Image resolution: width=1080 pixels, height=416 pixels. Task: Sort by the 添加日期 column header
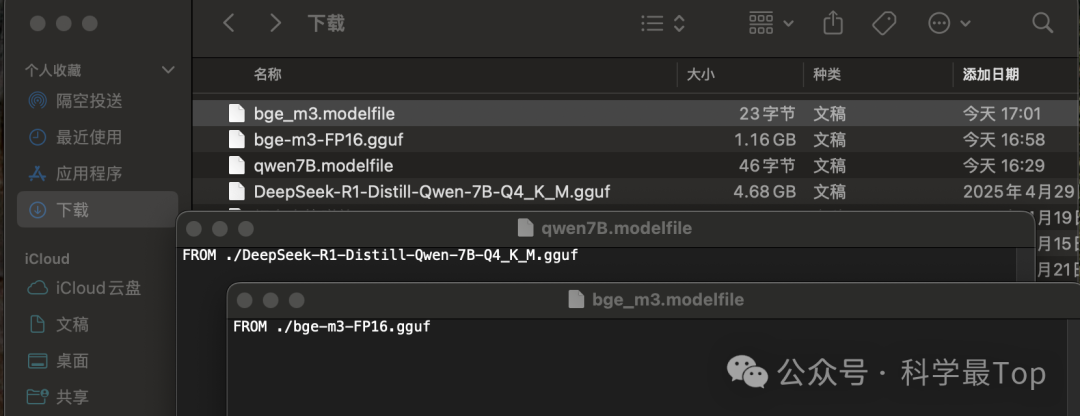tap(990, 74)
